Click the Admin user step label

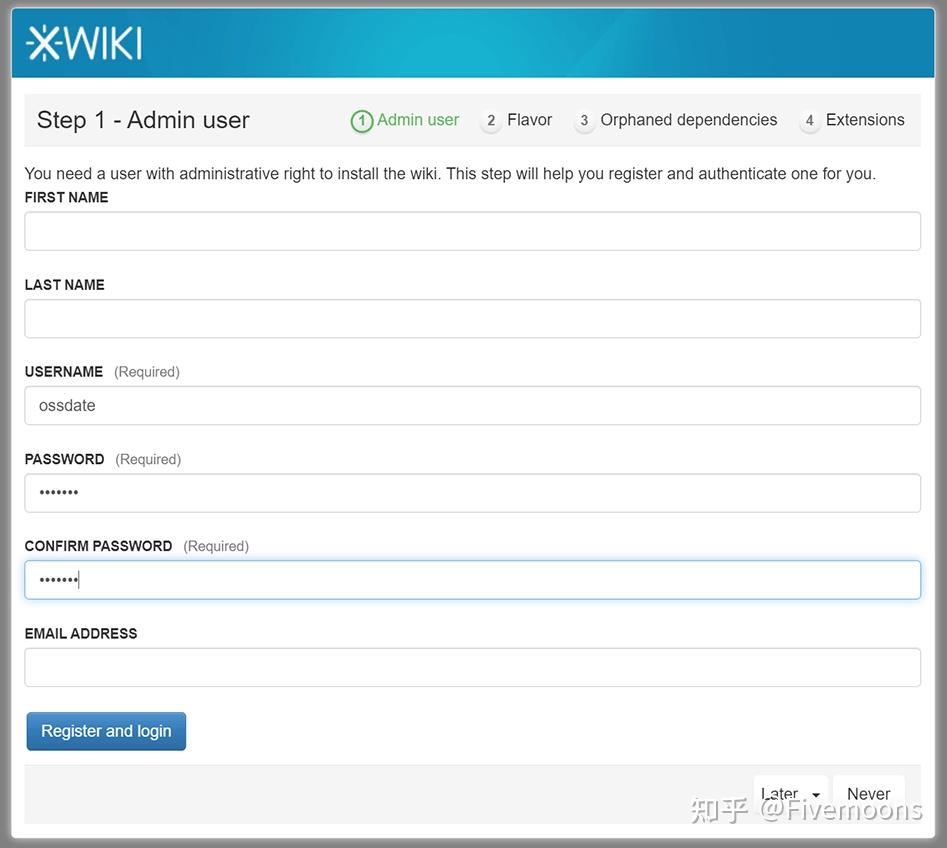tap(417, 119)
